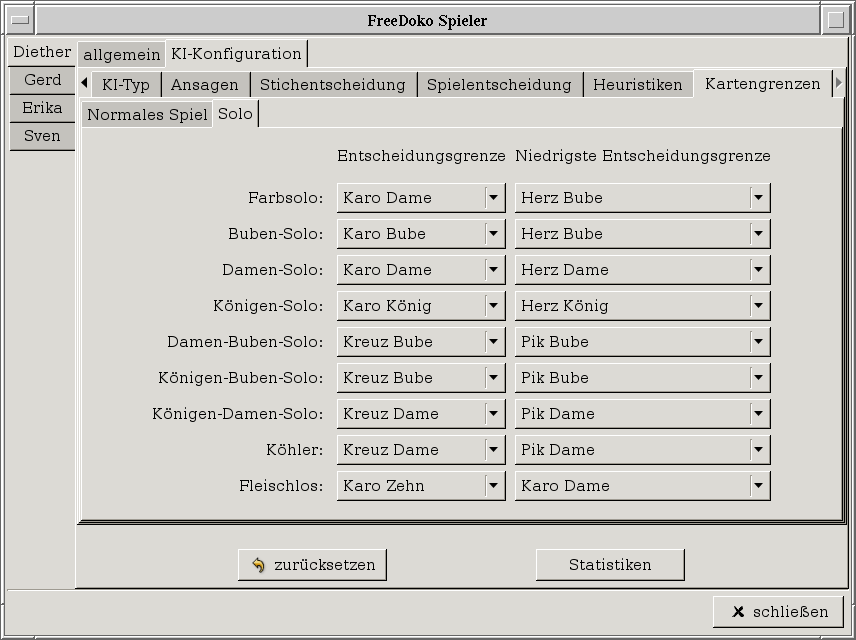Select player Erika in the sidebar

pyautogui.click(x=42, y=108)
